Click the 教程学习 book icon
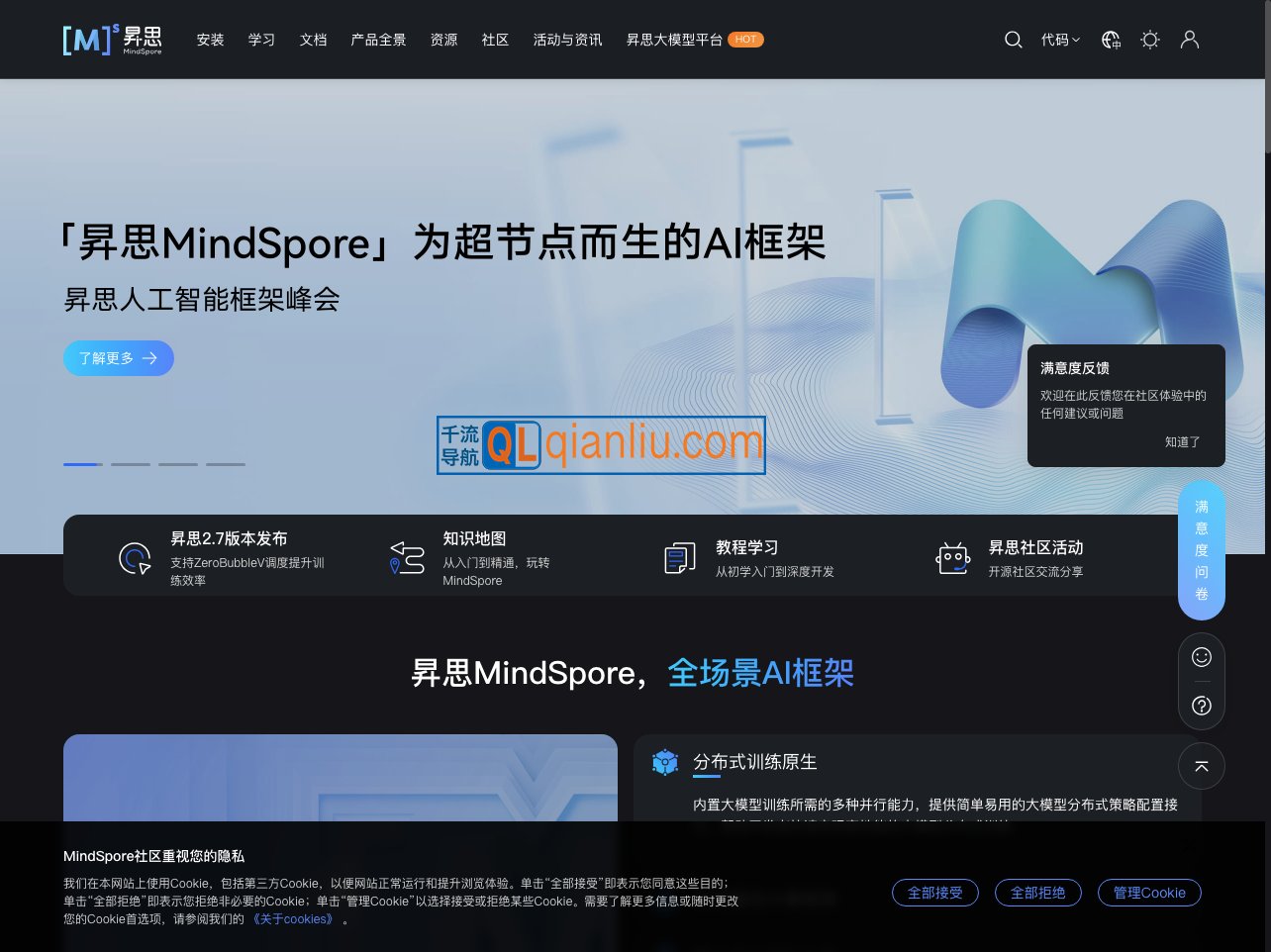 click(x=679, y=558)
